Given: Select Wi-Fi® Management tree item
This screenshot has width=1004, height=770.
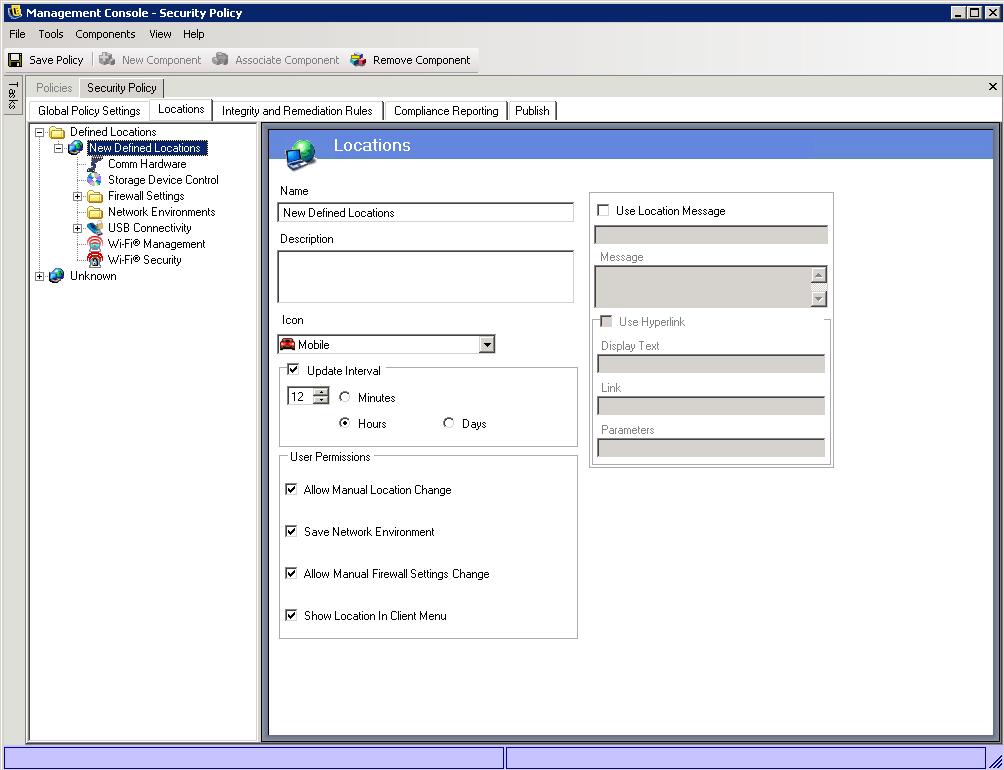Looking at the screenshot, I should point(156,244).
